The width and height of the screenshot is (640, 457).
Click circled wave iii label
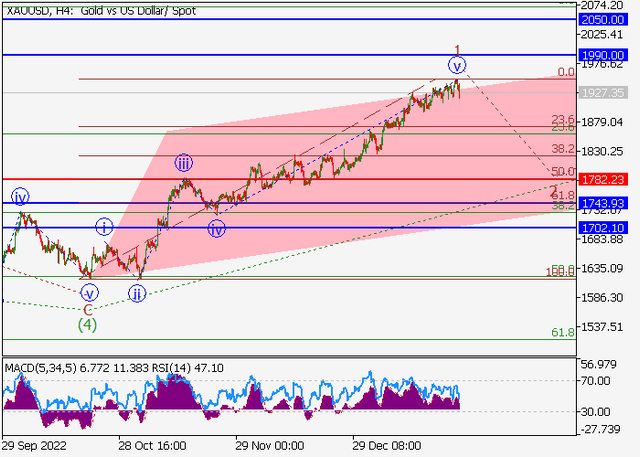click(x=184, y=163)
